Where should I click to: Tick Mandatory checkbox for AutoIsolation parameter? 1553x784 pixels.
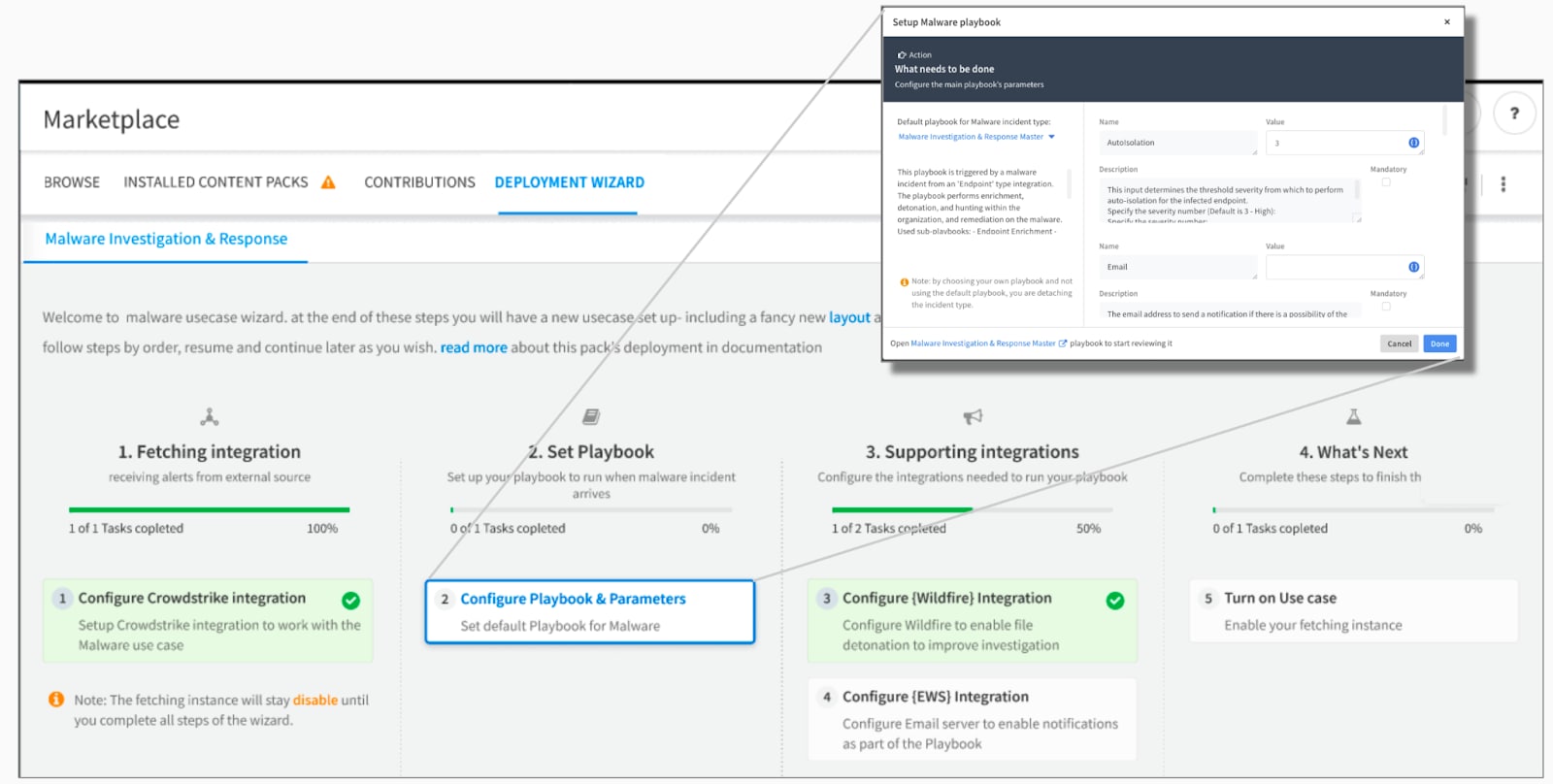1386,182
